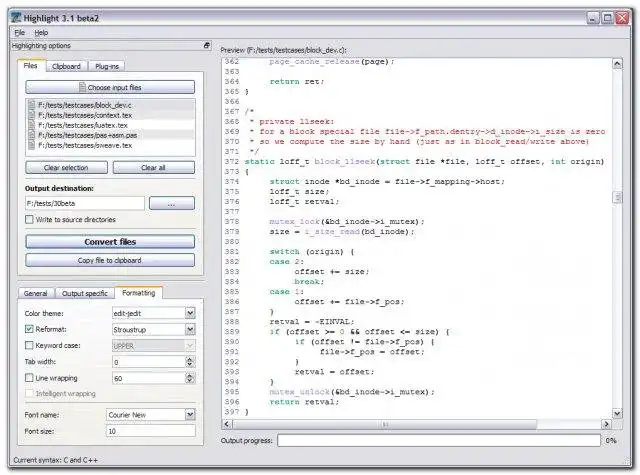Screen dimensions: 640x475
Task: Select F:/tests/testcases/sweave.tex in file list
Action: click(110, 145)
